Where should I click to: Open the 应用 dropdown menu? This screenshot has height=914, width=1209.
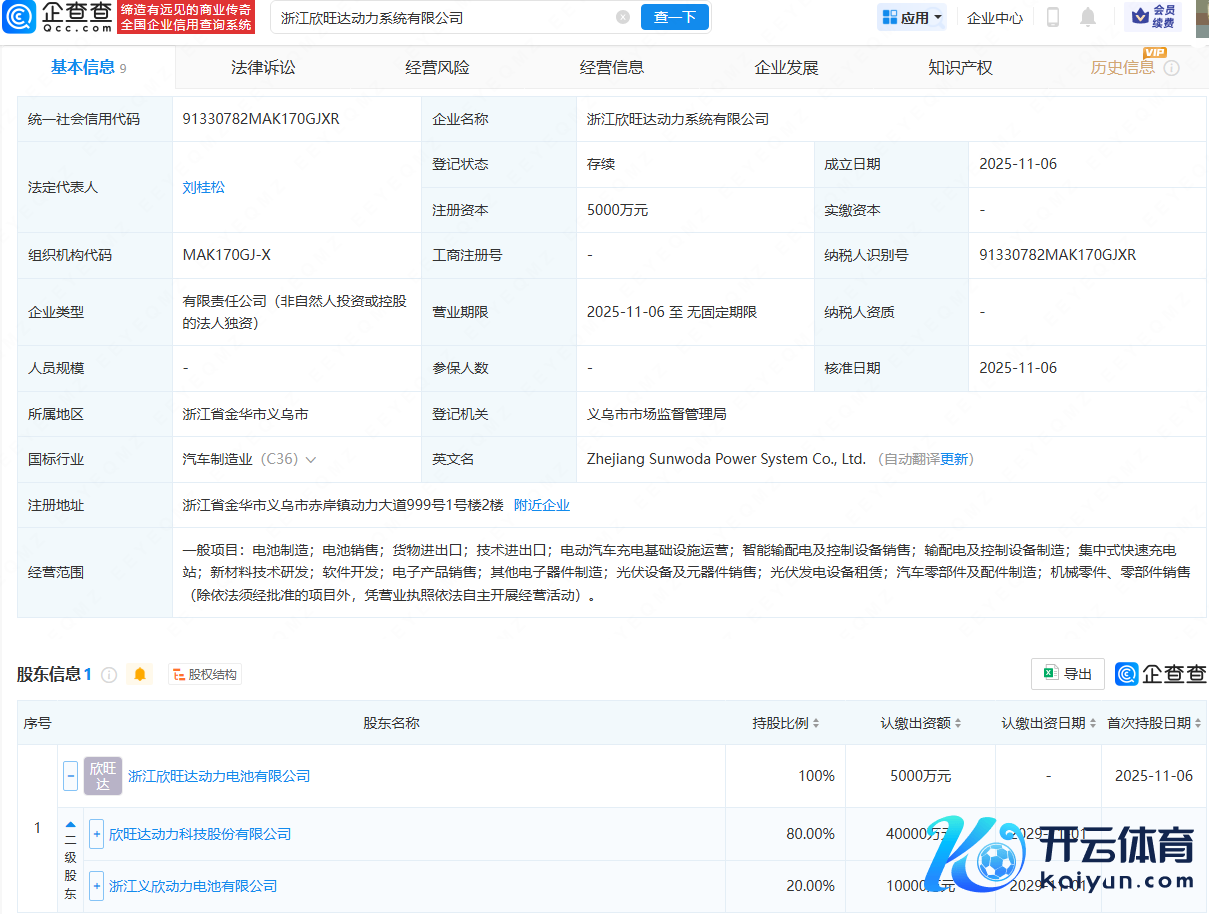coord(912,17)
